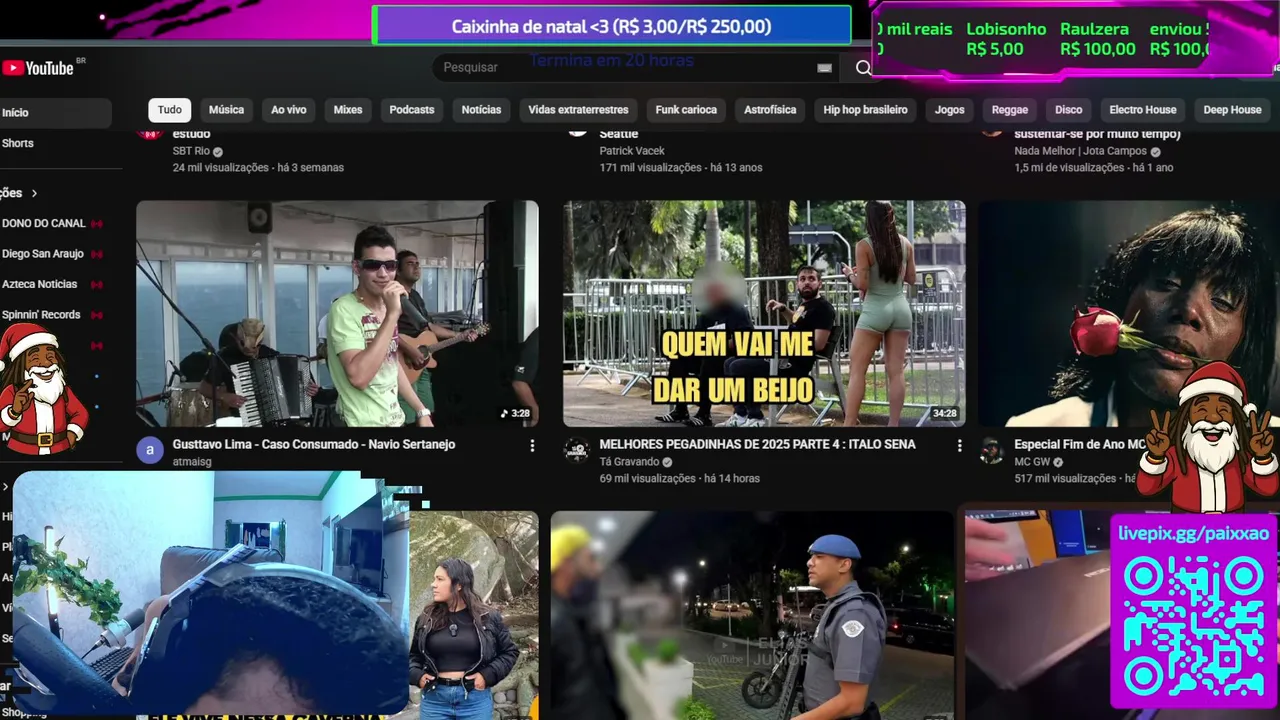Screen dimensions: 1280x720
Task: Open the Nada Melhor | Jota Campos channel name
Action: click(1080, 152)
